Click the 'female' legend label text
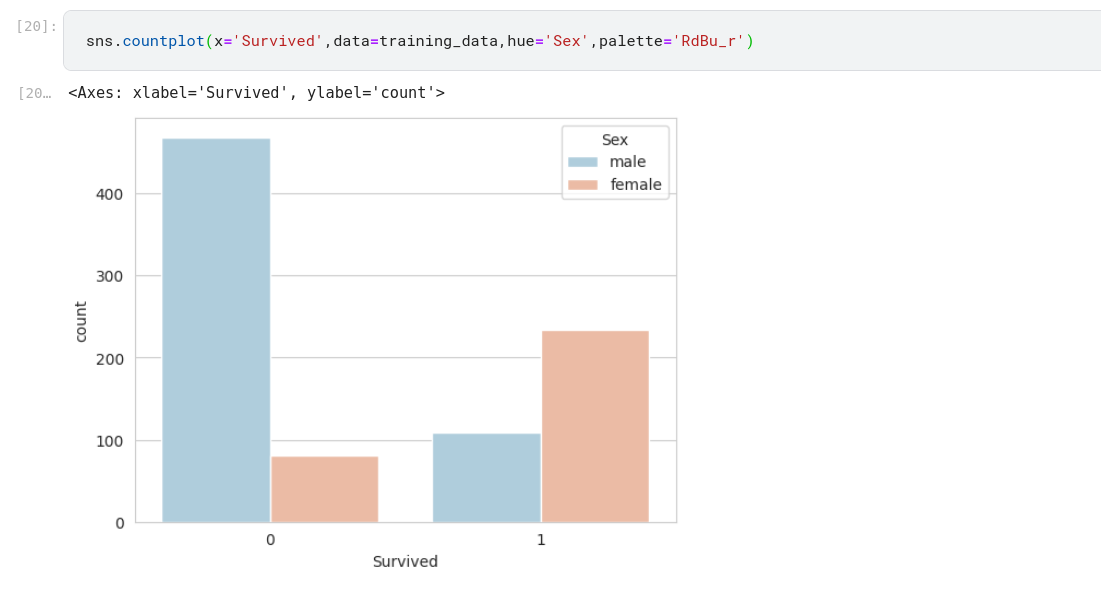1101x600 pixels. pyautogui.click(x=636, y=185)
